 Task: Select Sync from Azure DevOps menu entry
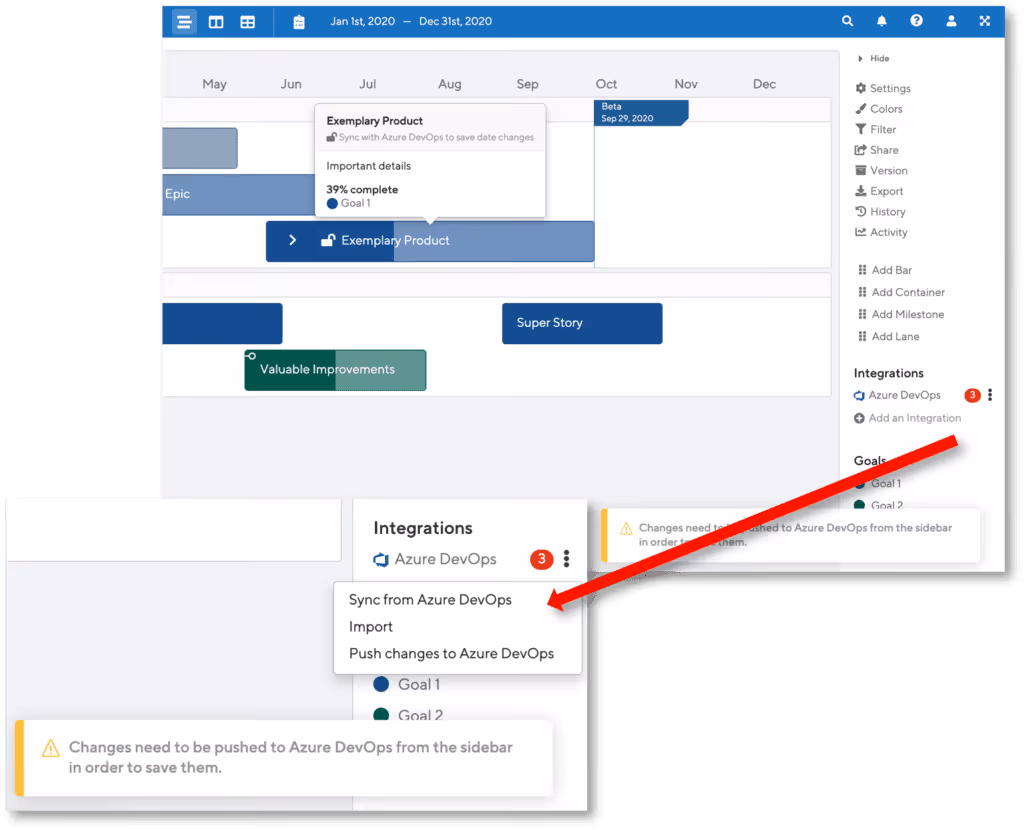(430, 599)
